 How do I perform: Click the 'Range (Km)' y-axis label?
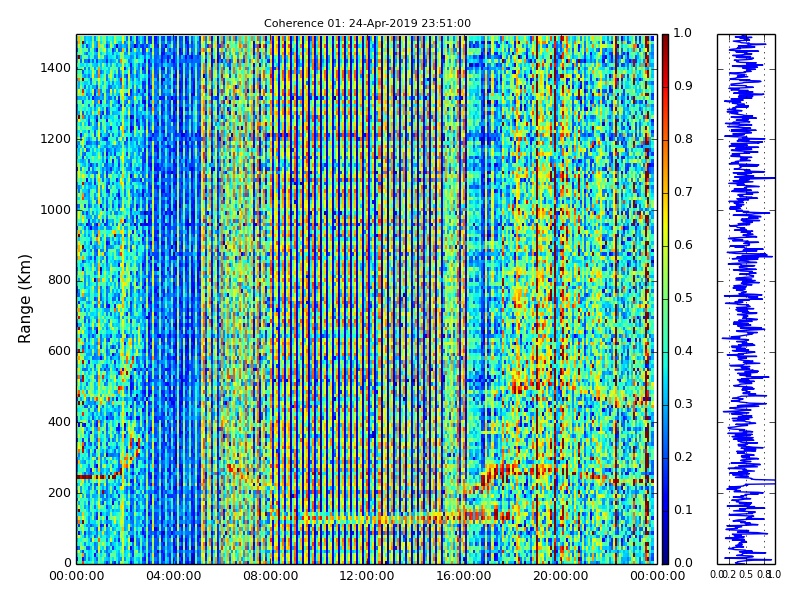(x=24, y=299)
